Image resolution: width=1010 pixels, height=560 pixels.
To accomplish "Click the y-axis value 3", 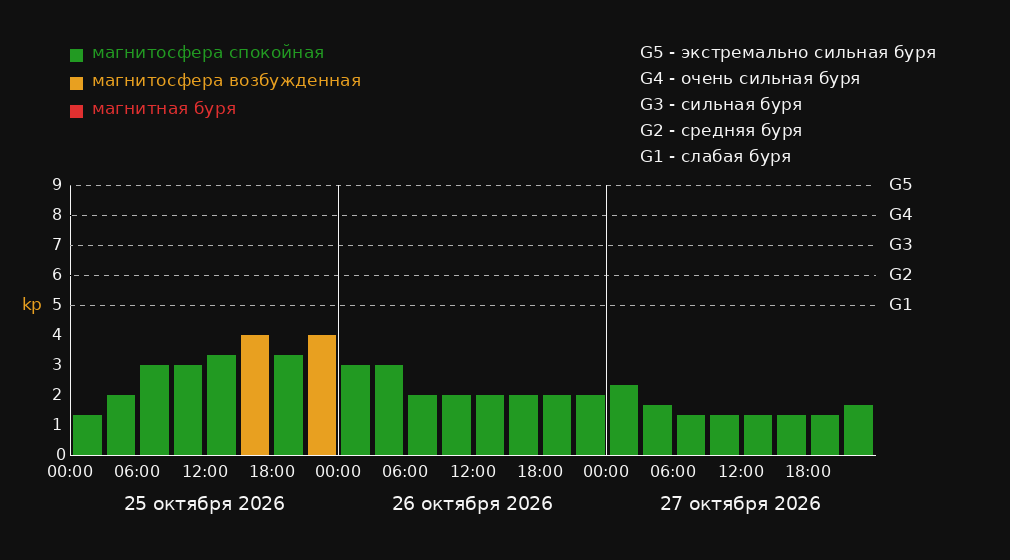I will 57,365.
